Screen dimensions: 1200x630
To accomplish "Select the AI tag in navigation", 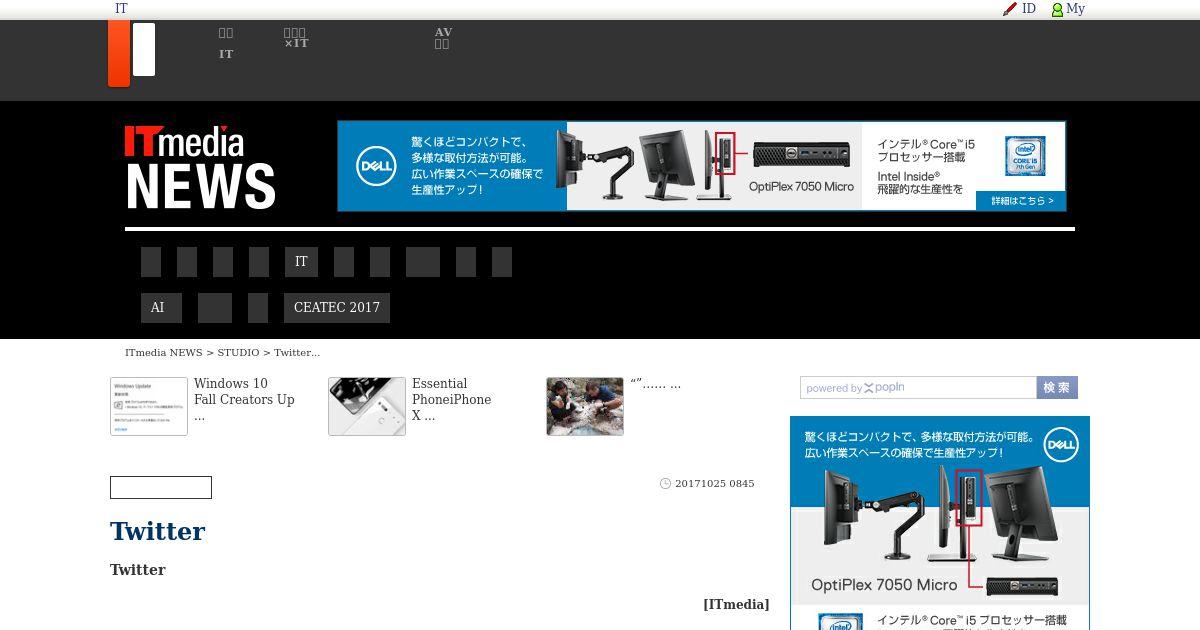I will tap(161, 308).
